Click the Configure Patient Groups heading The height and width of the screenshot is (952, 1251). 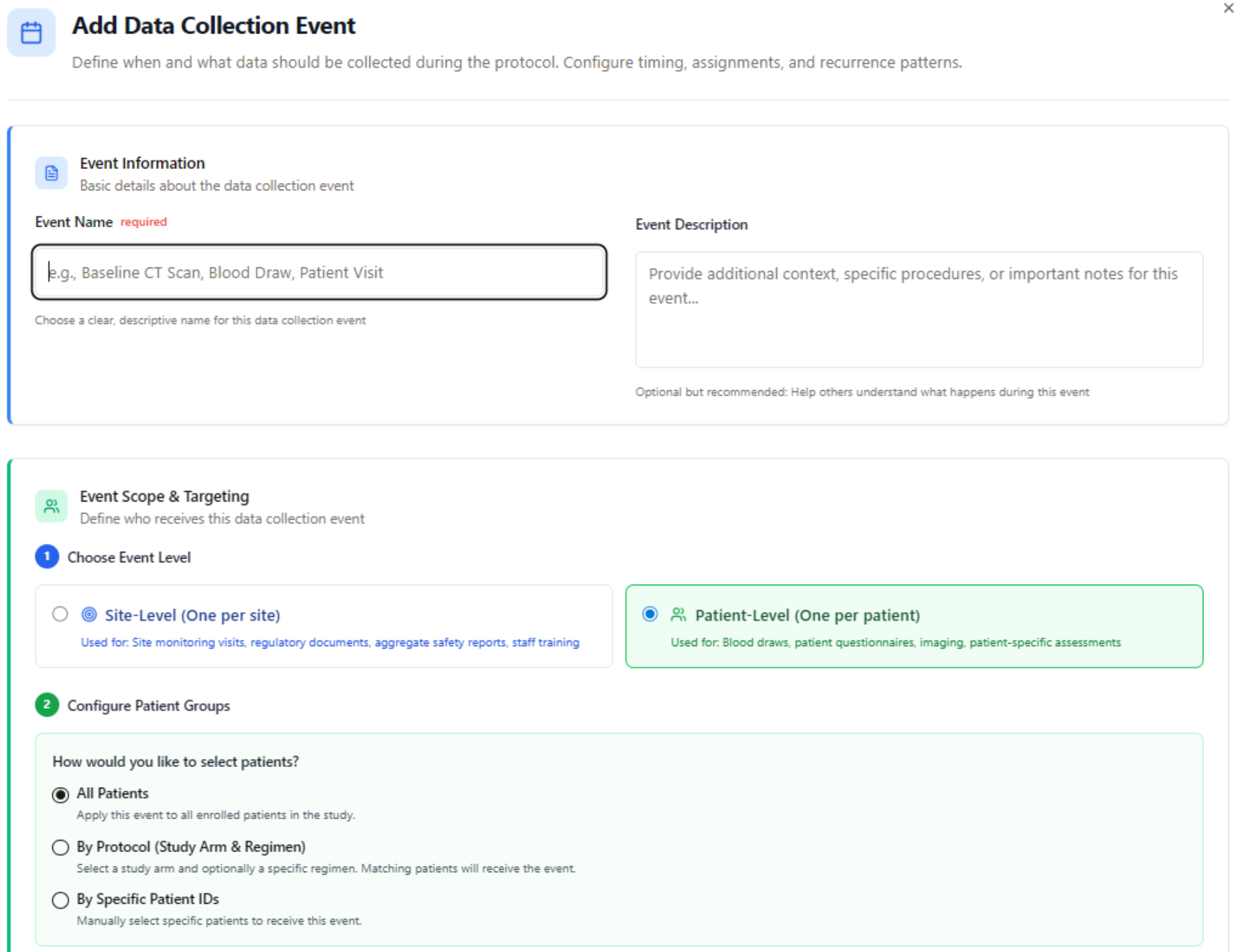pos(147,705)
